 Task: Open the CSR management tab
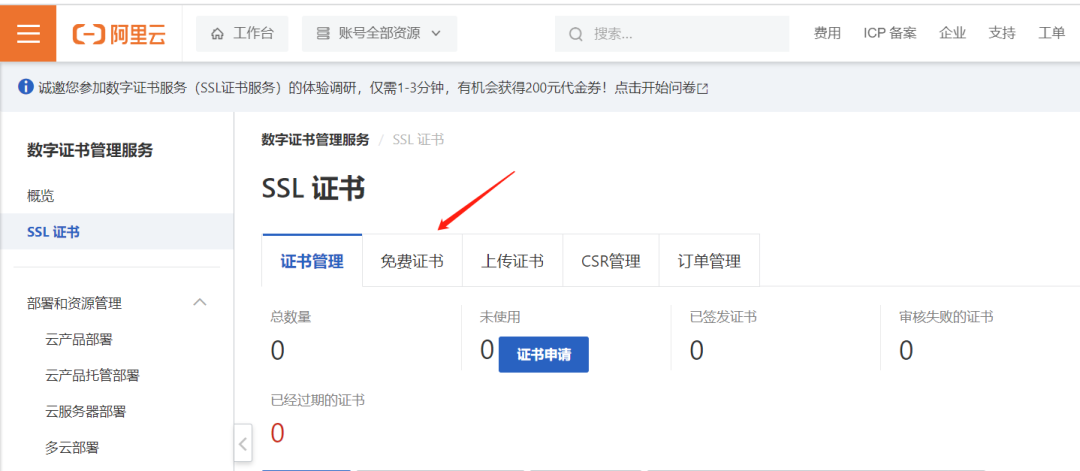[610, 261]
